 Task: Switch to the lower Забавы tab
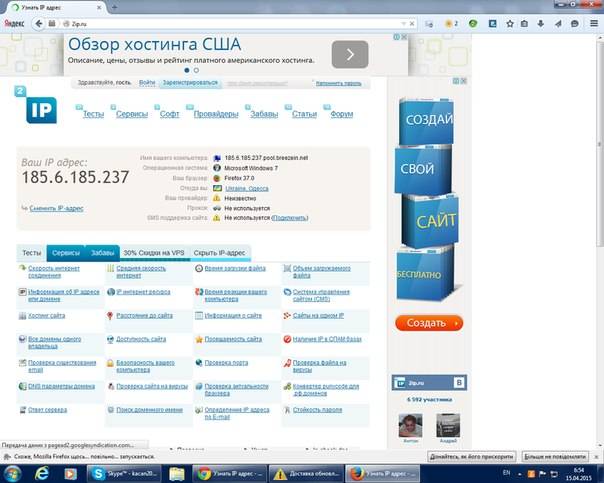tap(102, 253)
